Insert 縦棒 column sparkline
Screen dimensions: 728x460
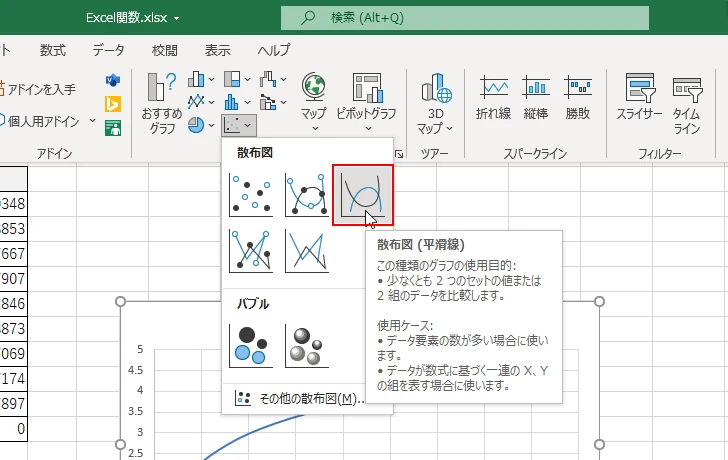536,98
